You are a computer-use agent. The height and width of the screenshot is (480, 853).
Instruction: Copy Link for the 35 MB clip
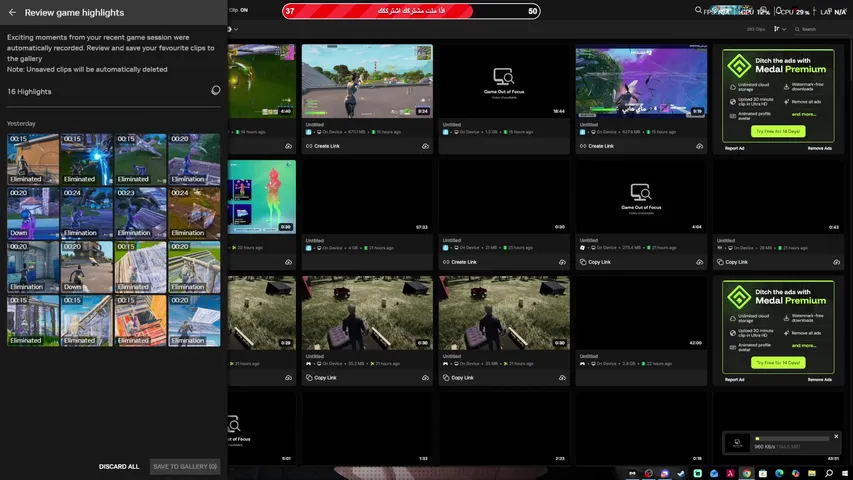[x=458, y=378]
